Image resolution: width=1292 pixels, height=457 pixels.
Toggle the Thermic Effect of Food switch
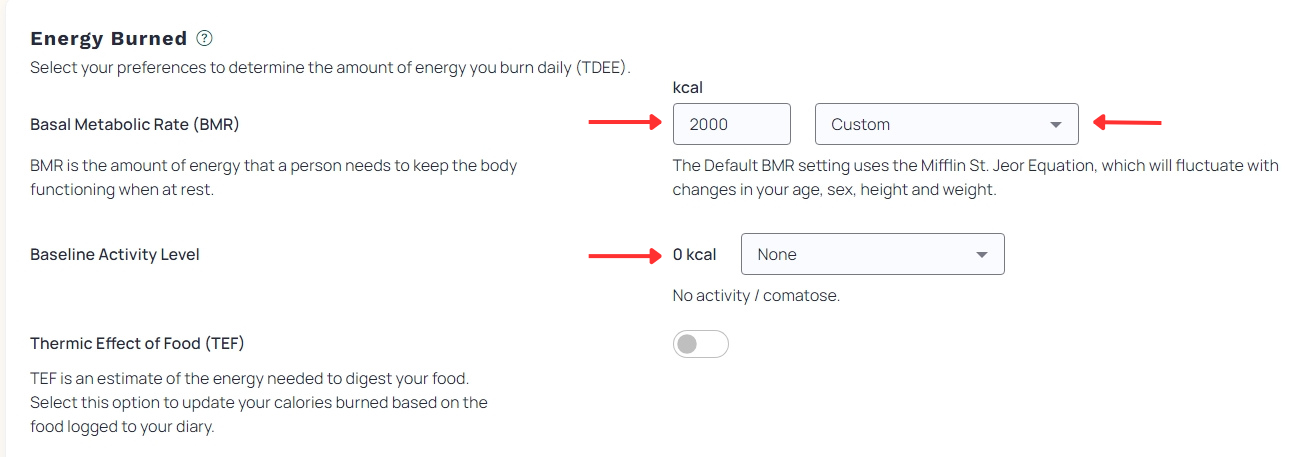[701, 345]
